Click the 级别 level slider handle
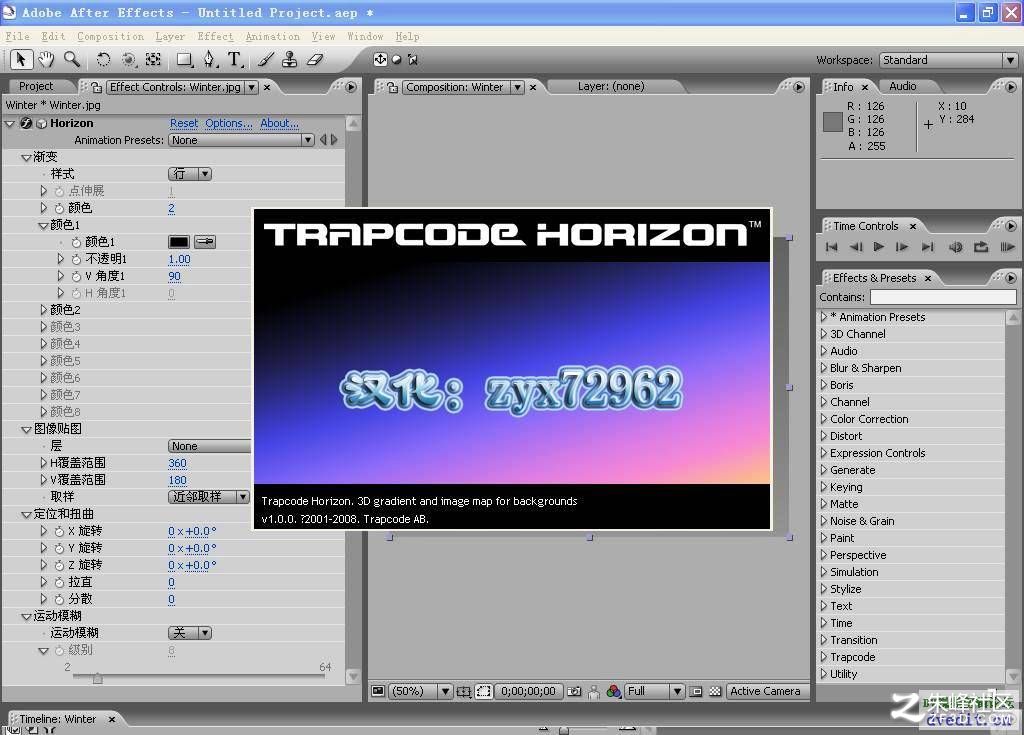Image resolution: width=1024 pixels, height=735 pixels. (x=97, y=679)
